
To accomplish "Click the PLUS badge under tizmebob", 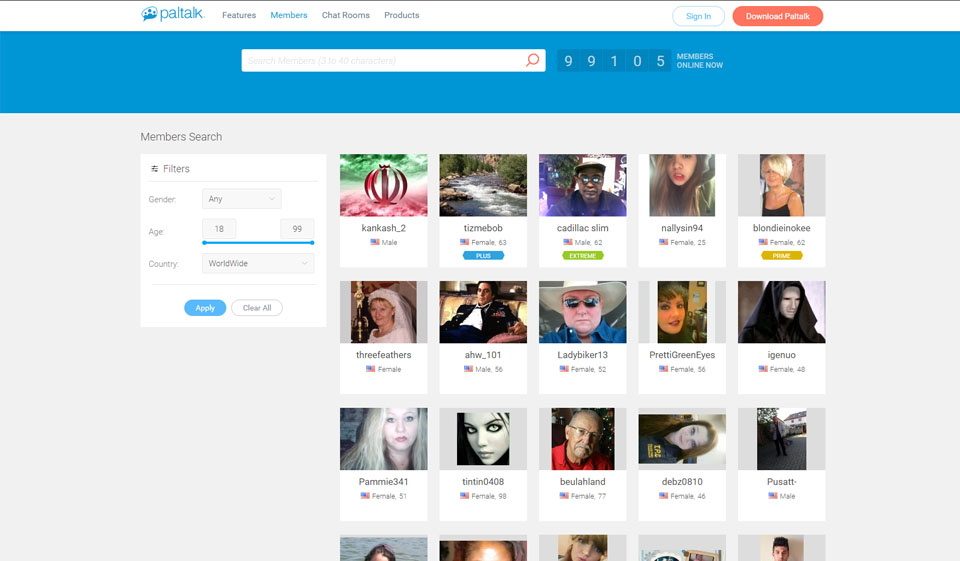I will coord(483,255).
